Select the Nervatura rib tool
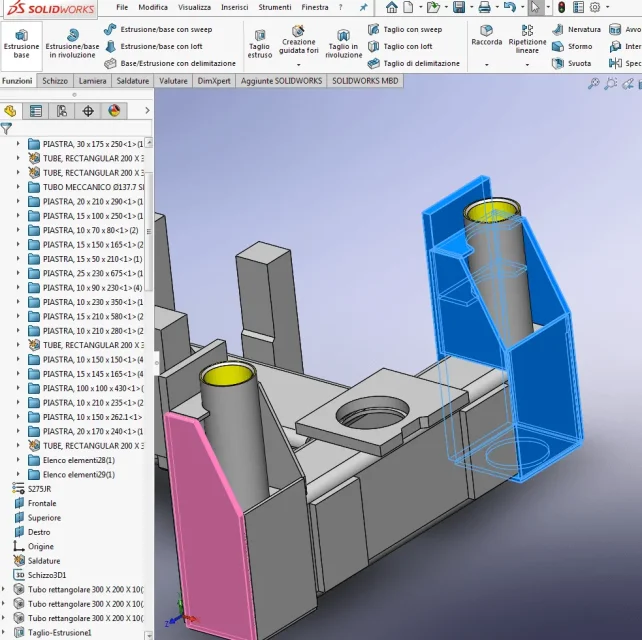This screenshot has width=642, height=640. point(576,29)
